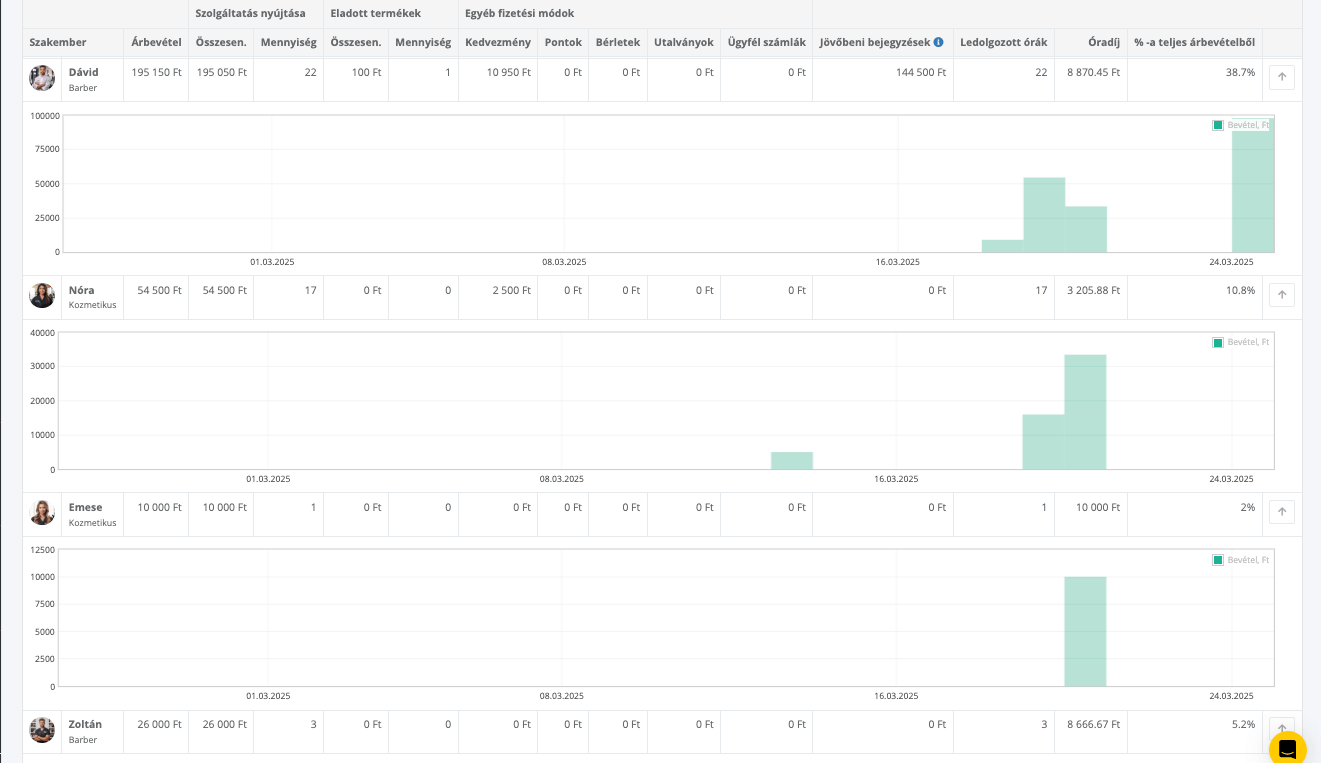Click Nóra's profile avatar
Image resolution: width=1321 pixels, height=763 pixels.
(42, 296)
